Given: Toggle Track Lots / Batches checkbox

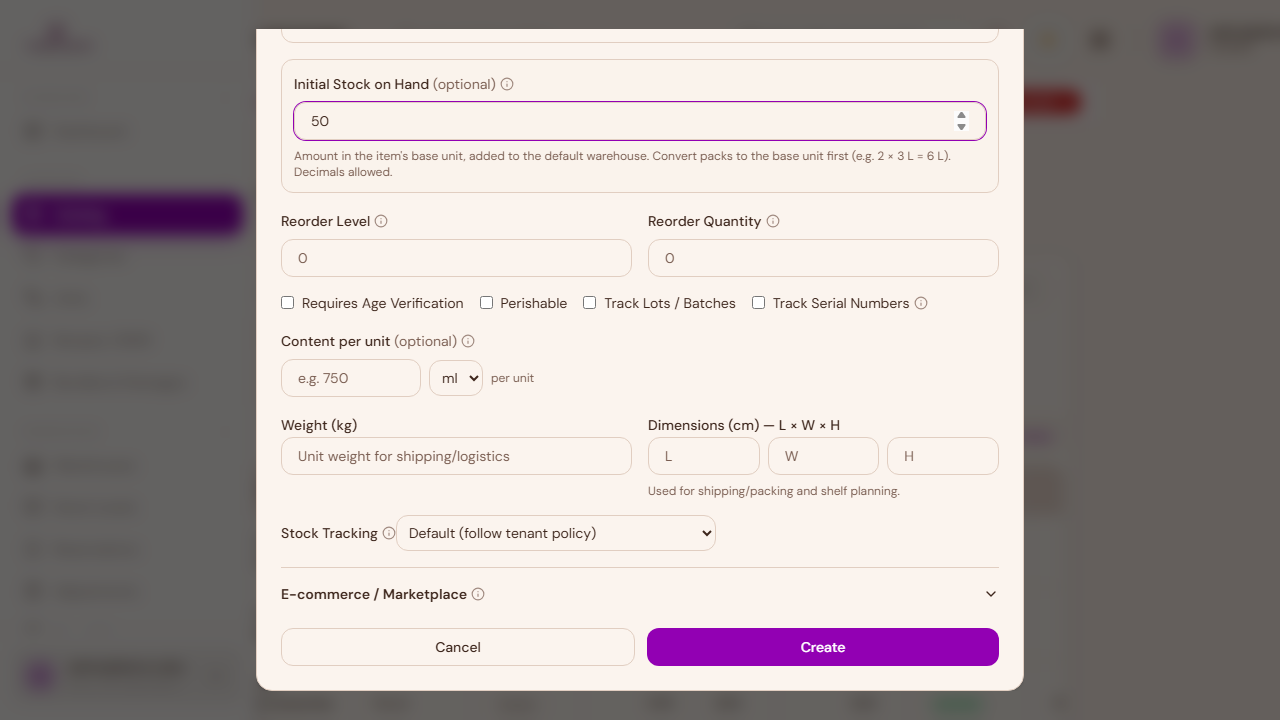Looking at the screenshot, I should click(x=590, y=302).
